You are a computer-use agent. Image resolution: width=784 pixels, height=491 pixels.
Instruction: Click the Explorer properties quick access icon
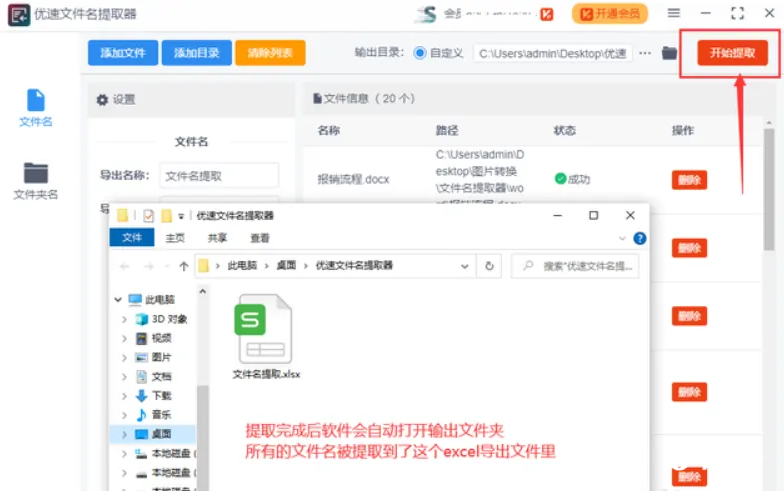coord(148,216)
